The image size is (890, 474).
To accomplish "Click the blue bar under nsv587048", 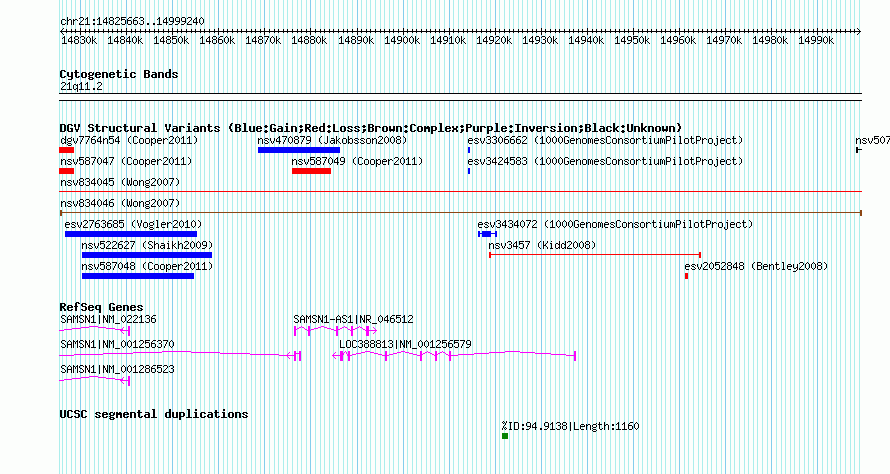I will coord(138,276).
